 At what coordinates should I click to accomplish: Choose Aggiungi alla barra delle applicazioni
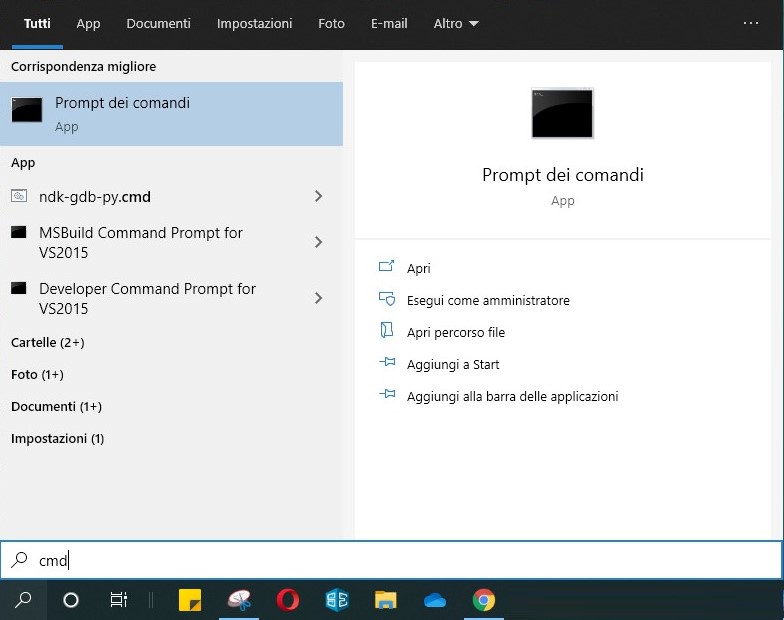pos(512,396)
